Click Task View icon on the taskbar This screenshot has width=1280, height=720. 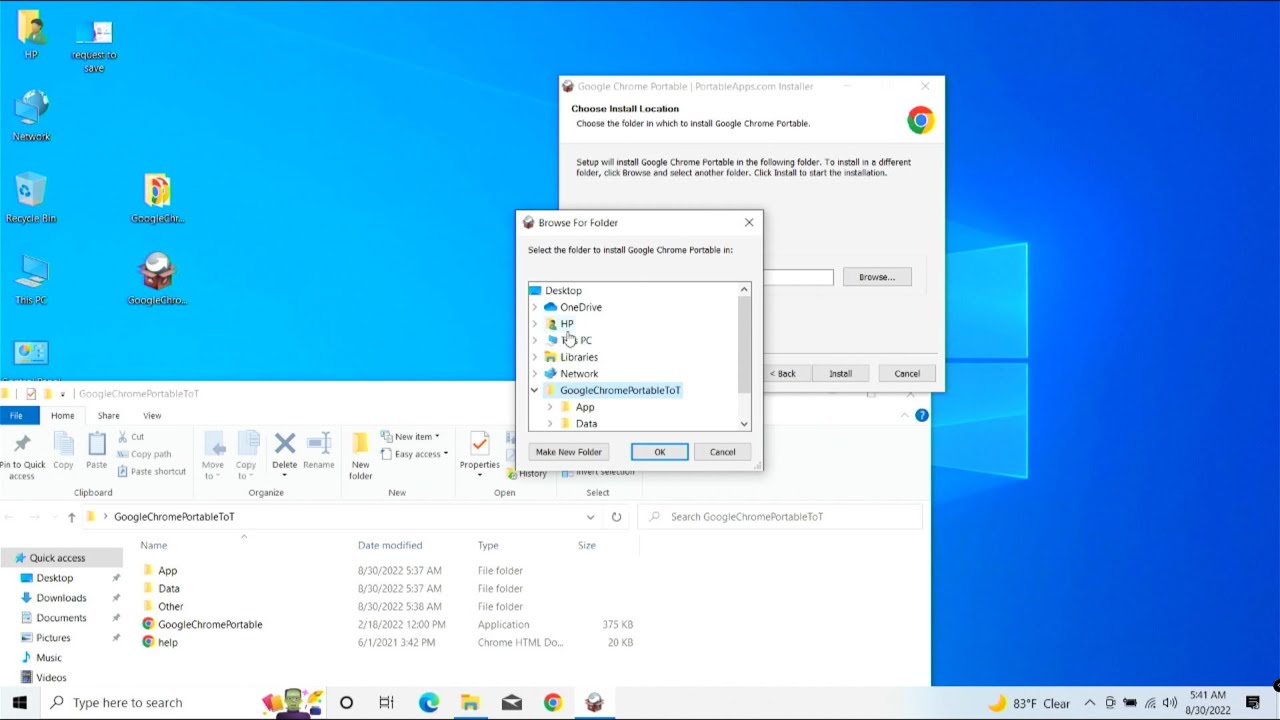386,703
